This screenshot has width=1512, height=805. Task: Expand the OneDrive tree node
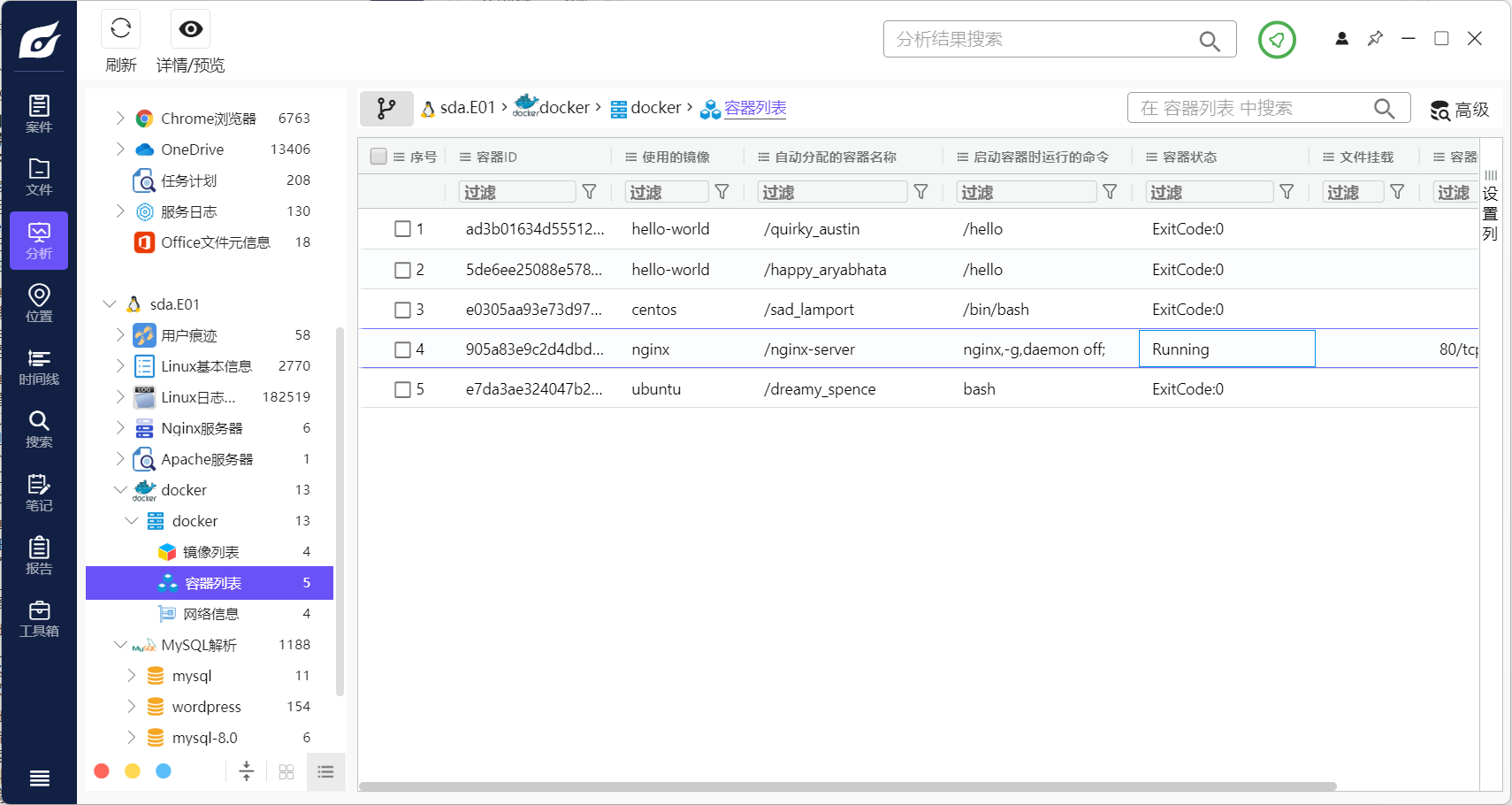tap(120, 149)
